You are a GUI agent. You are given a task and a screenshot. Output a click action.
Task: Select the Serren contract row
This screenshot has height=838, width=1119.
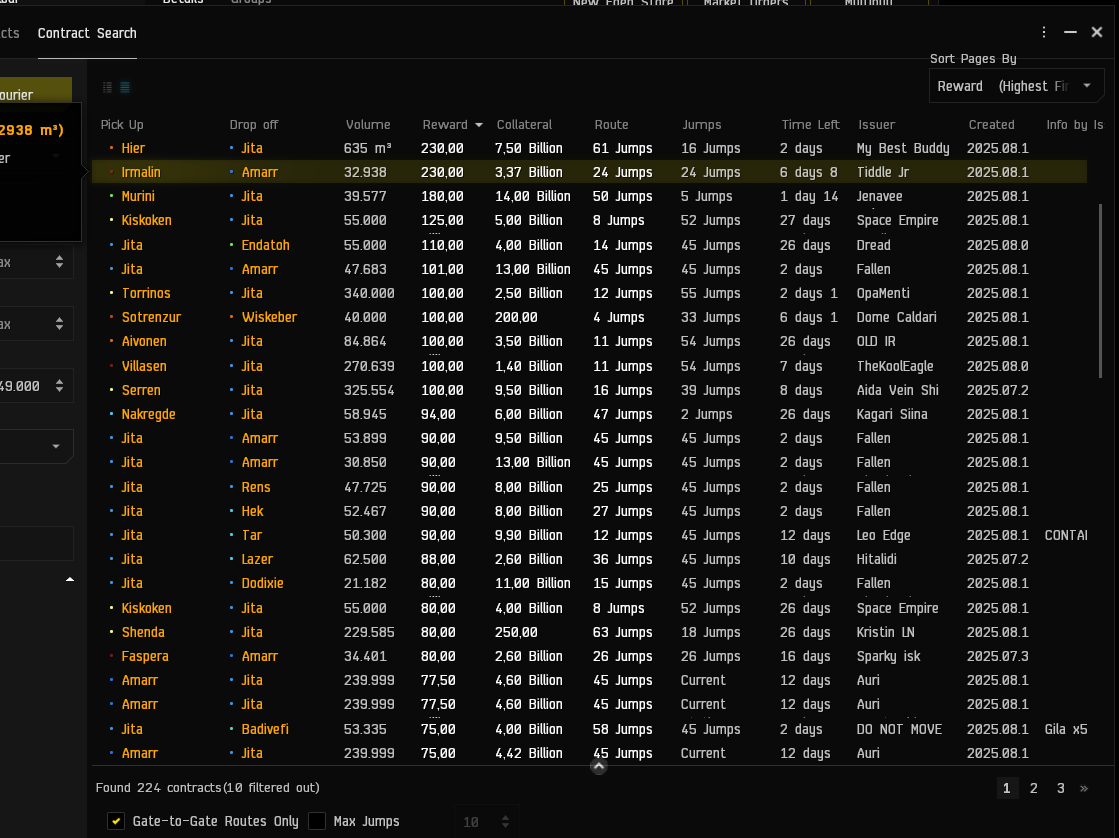pyautogui.click(x=589, y=390)
